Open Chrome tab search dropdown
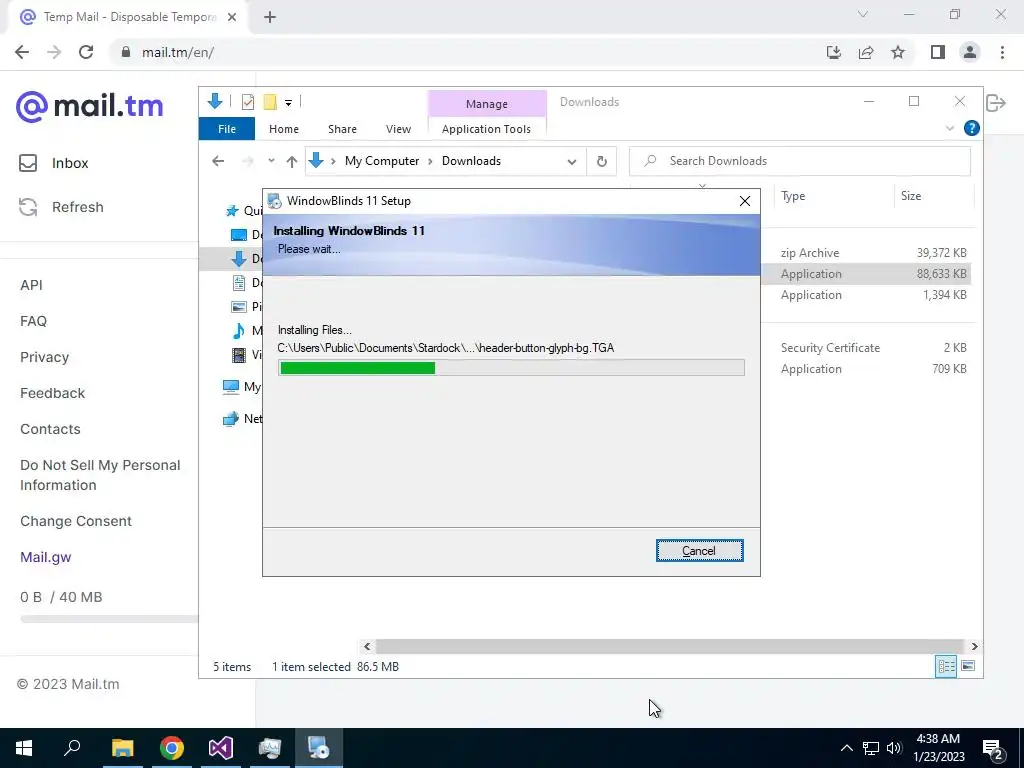Viewport: 1024px width, 768px height. point(863,14)
